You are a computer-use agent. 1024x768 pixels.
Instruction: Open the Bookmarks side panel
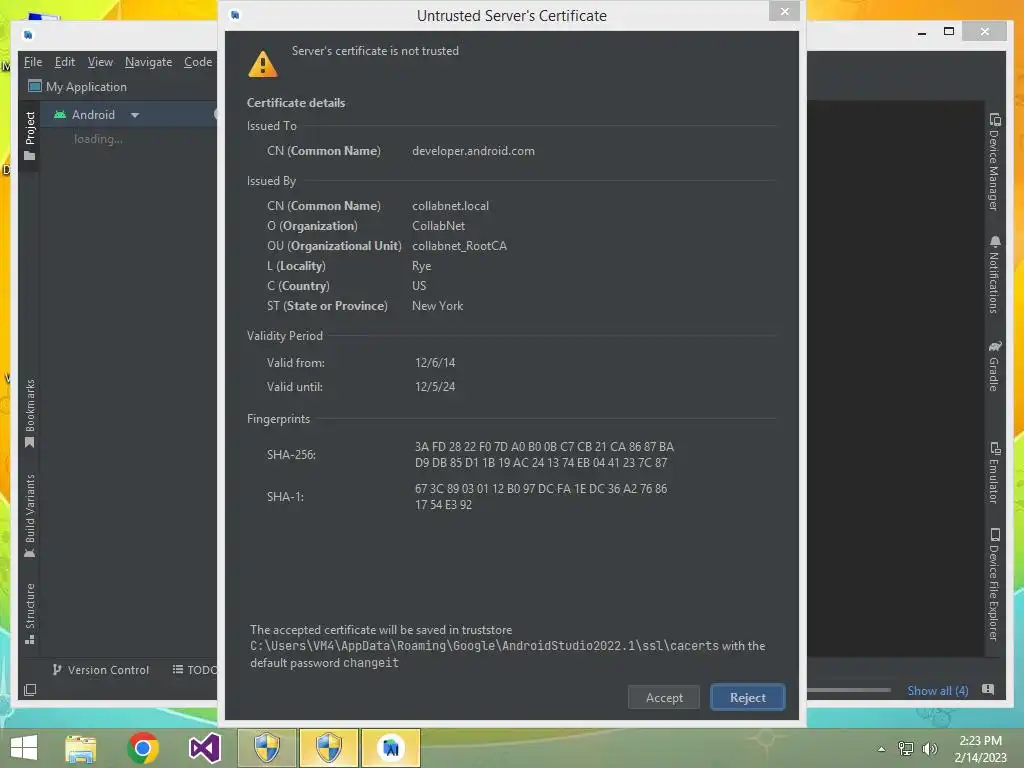[29, 413]
